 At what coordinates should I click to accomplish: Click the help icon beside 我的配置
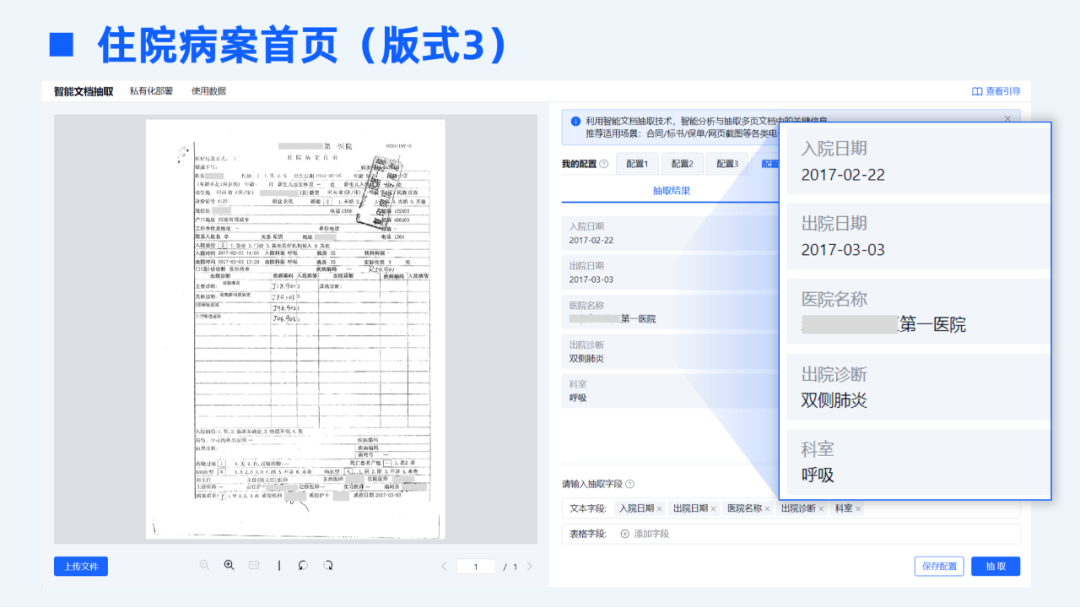pyautogui.click(x=604, y=164)
